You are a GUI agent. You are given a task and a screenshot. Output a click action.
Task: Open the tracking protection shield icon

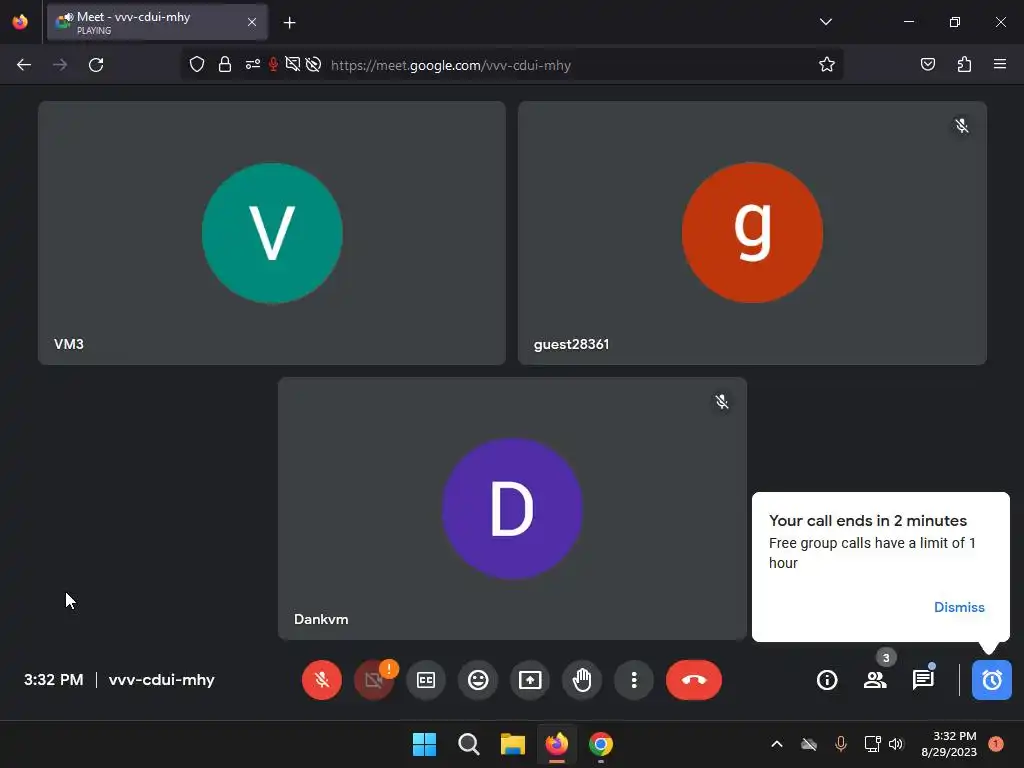click(x=197, y=64)
